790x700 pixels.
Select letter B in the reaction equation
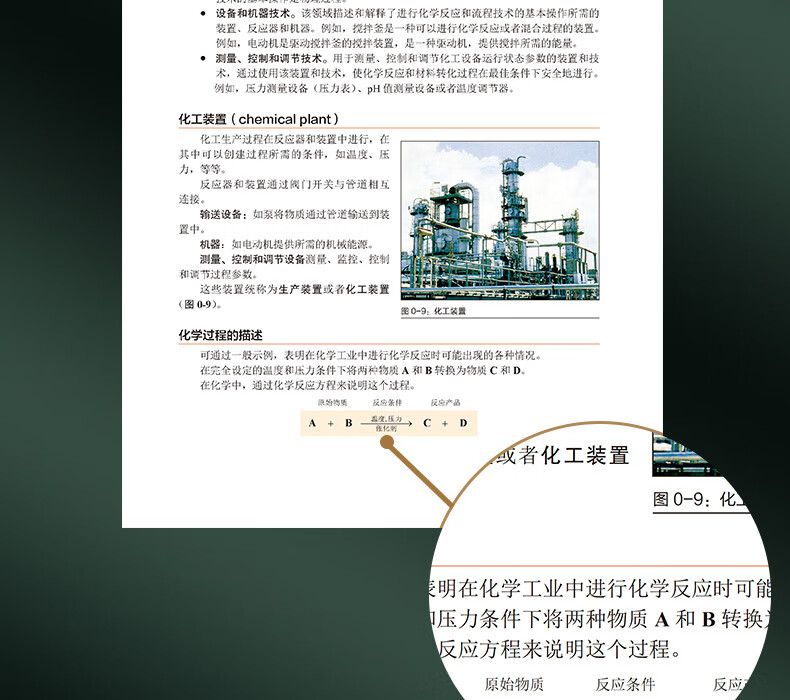click(x=349, y=423)
